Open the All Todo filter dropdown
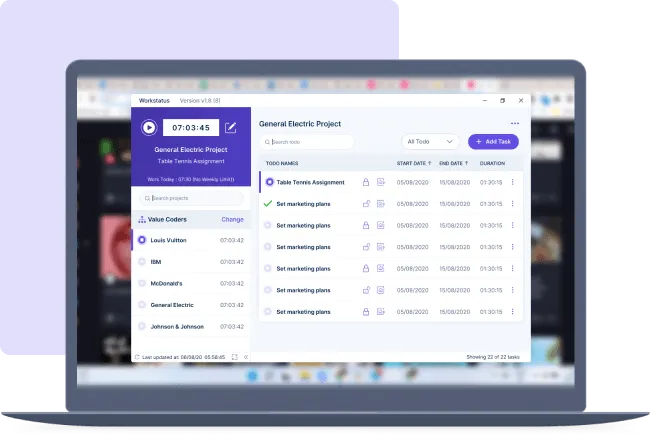Image resolution: width=652 pixels, height=437 pixels. (x=430, y=142)
